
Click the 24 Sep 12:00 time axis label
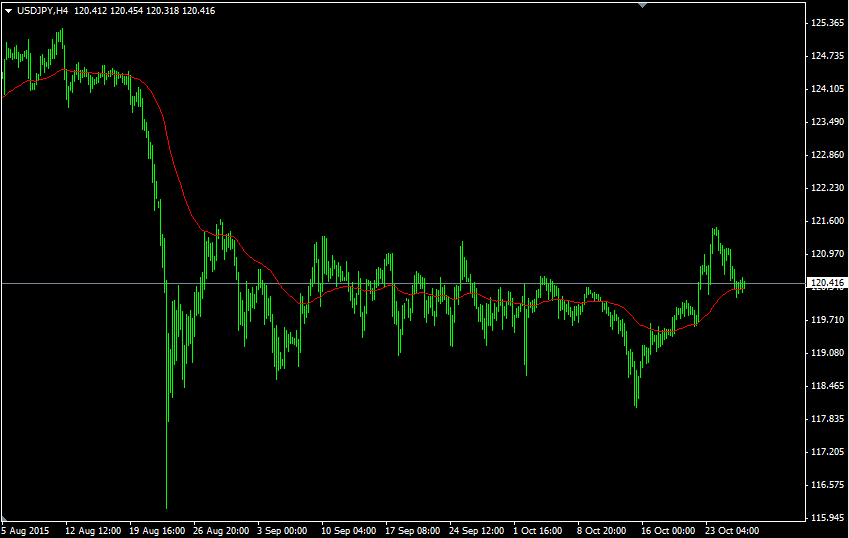pos(476,531)
